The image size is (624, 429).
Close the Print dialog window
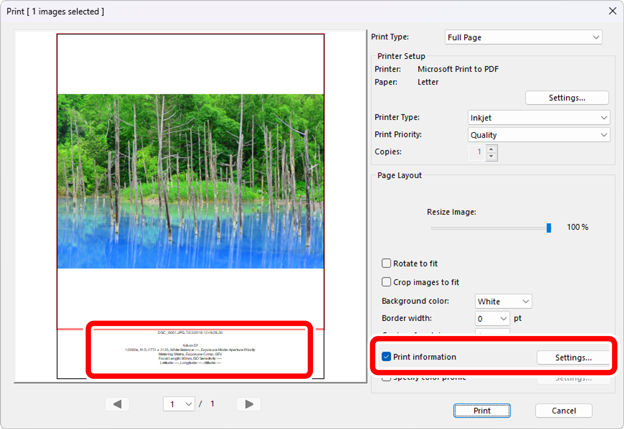(611, 10)
